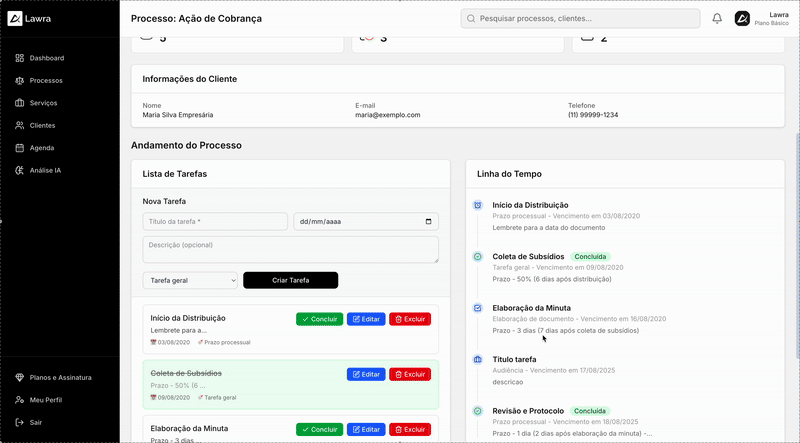Click the Início da Distribuição timeline icon
This screenshot has width=800, height=443.
pos(478,205)
